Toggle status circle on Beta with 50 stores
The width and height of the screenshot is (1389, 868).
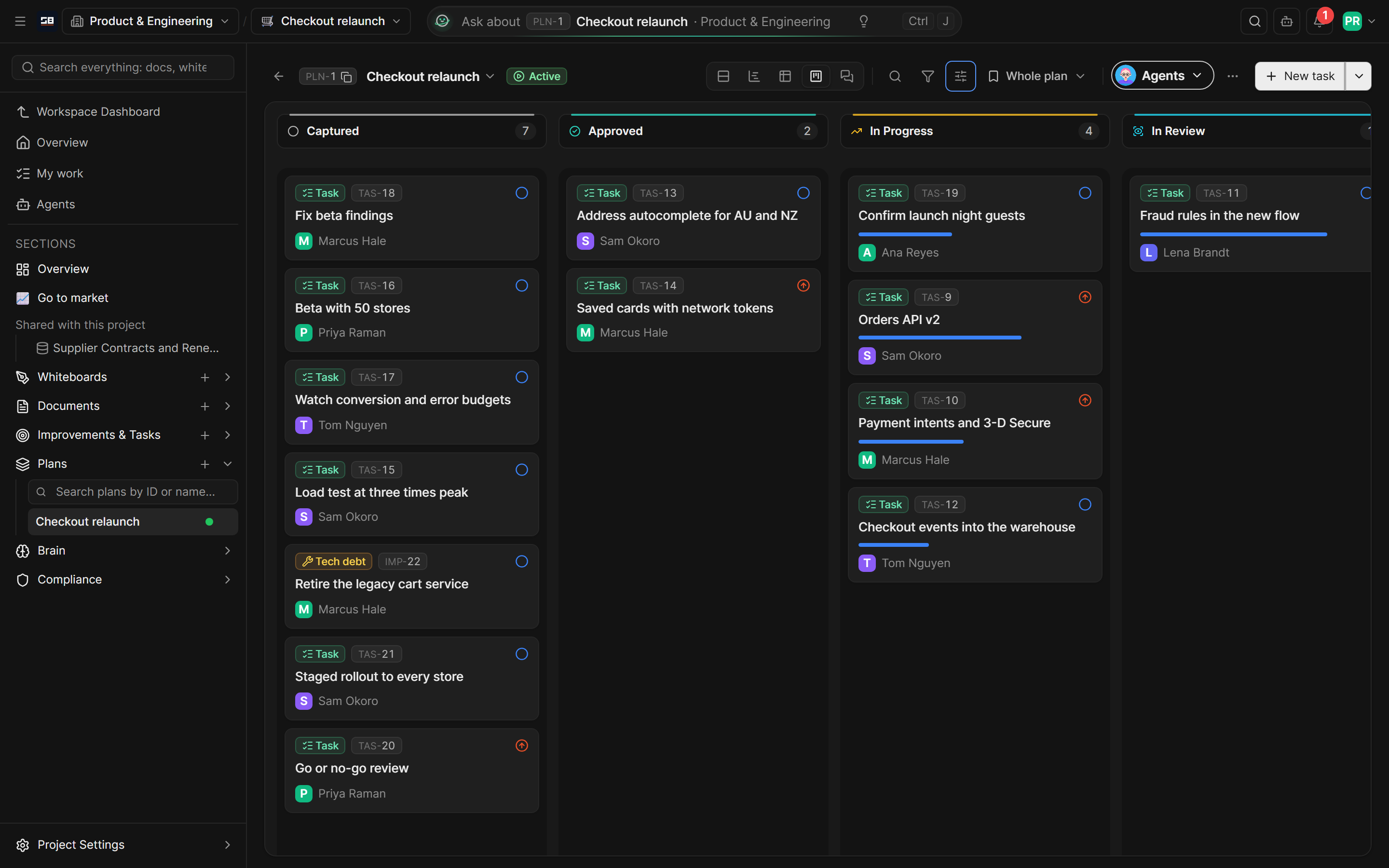point(521,285)
